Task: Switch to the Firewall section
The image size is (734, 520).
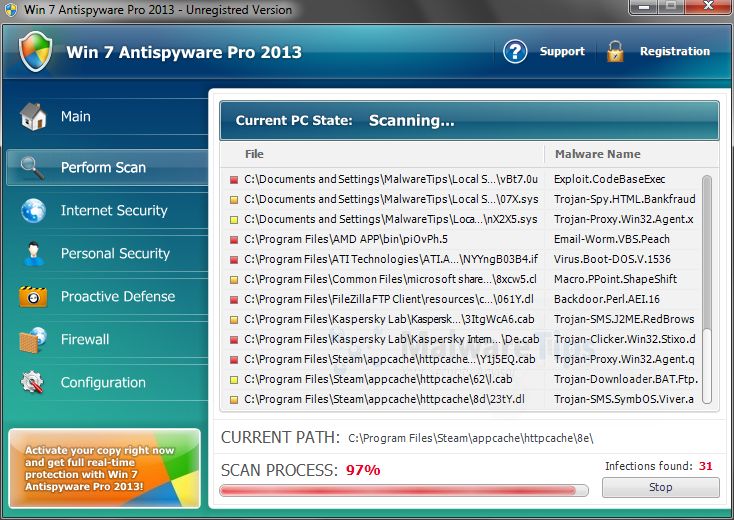Action: 107,340
